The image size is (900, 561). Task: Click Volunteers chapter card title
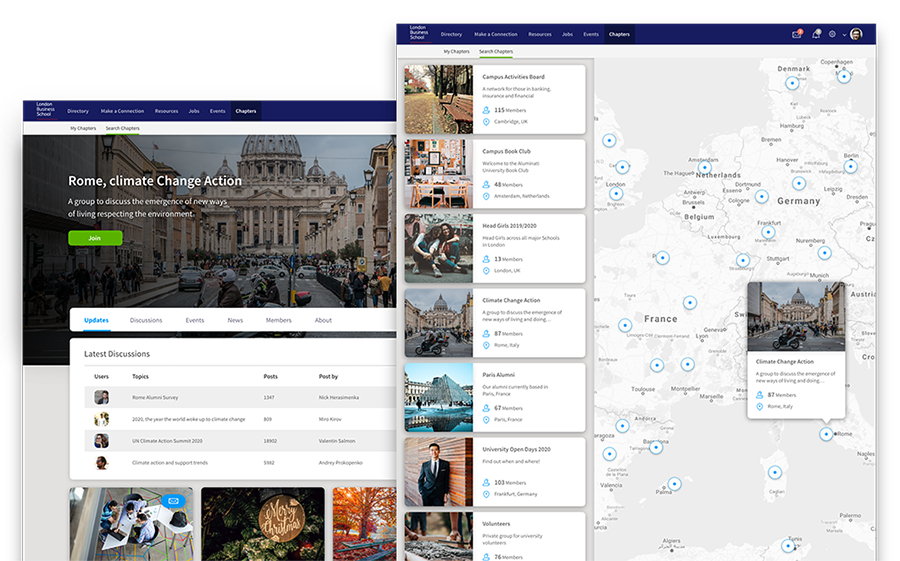tap(496, 524)
